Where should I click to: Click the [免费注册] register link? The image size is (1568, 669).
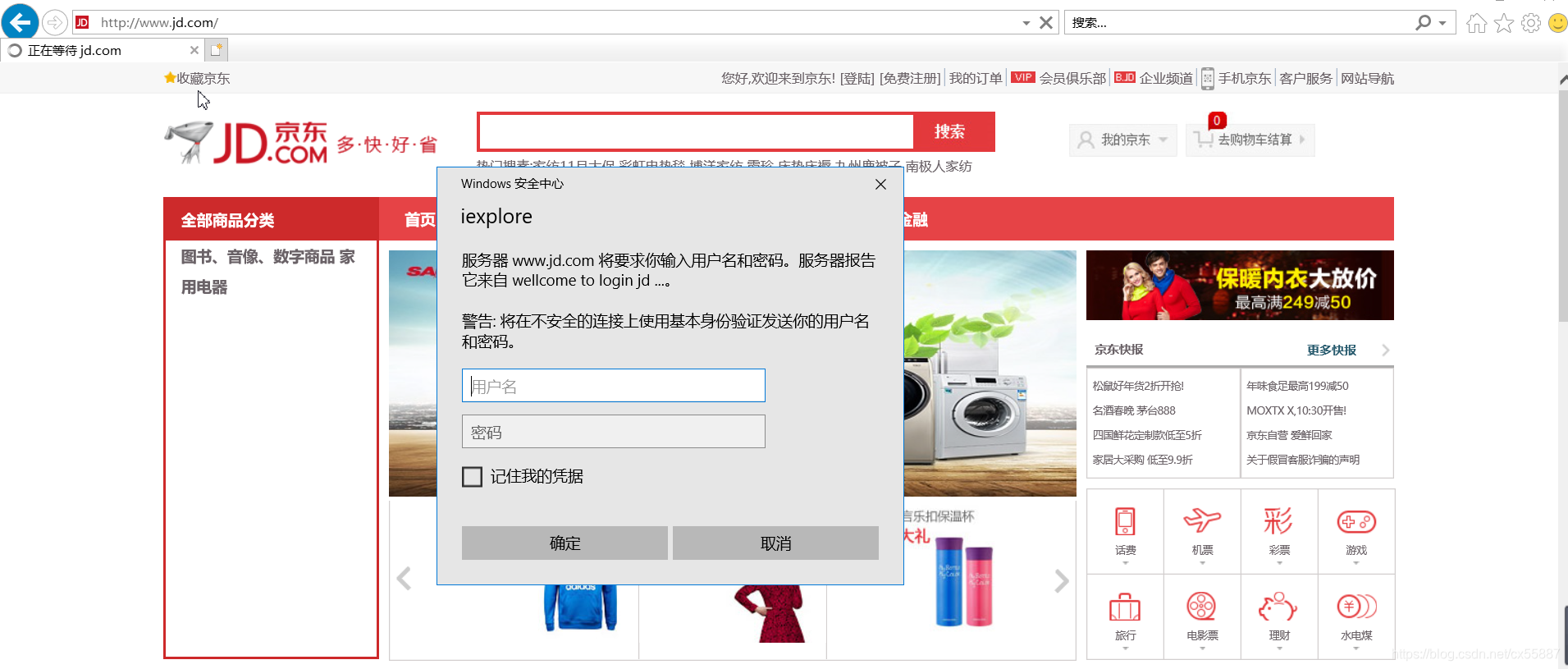point(910,78)
